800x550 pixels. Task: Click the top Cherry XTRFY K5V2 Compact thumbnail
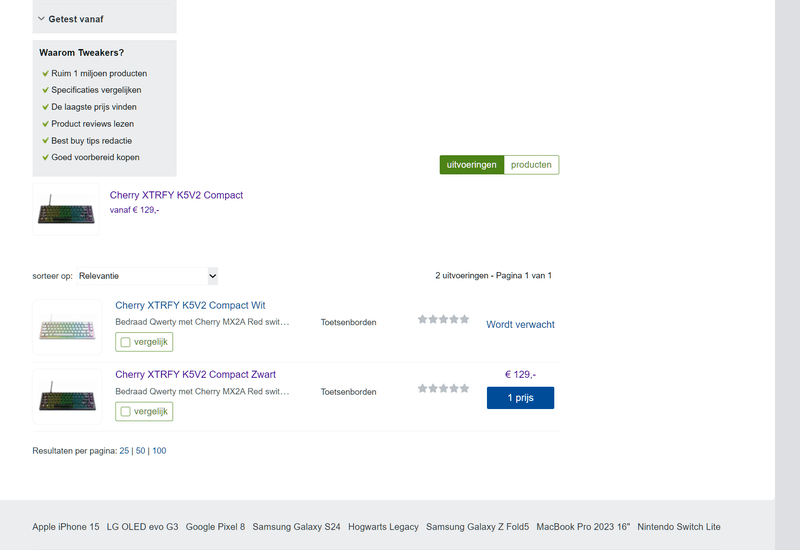pyautogui.click(x=66, y=209)
